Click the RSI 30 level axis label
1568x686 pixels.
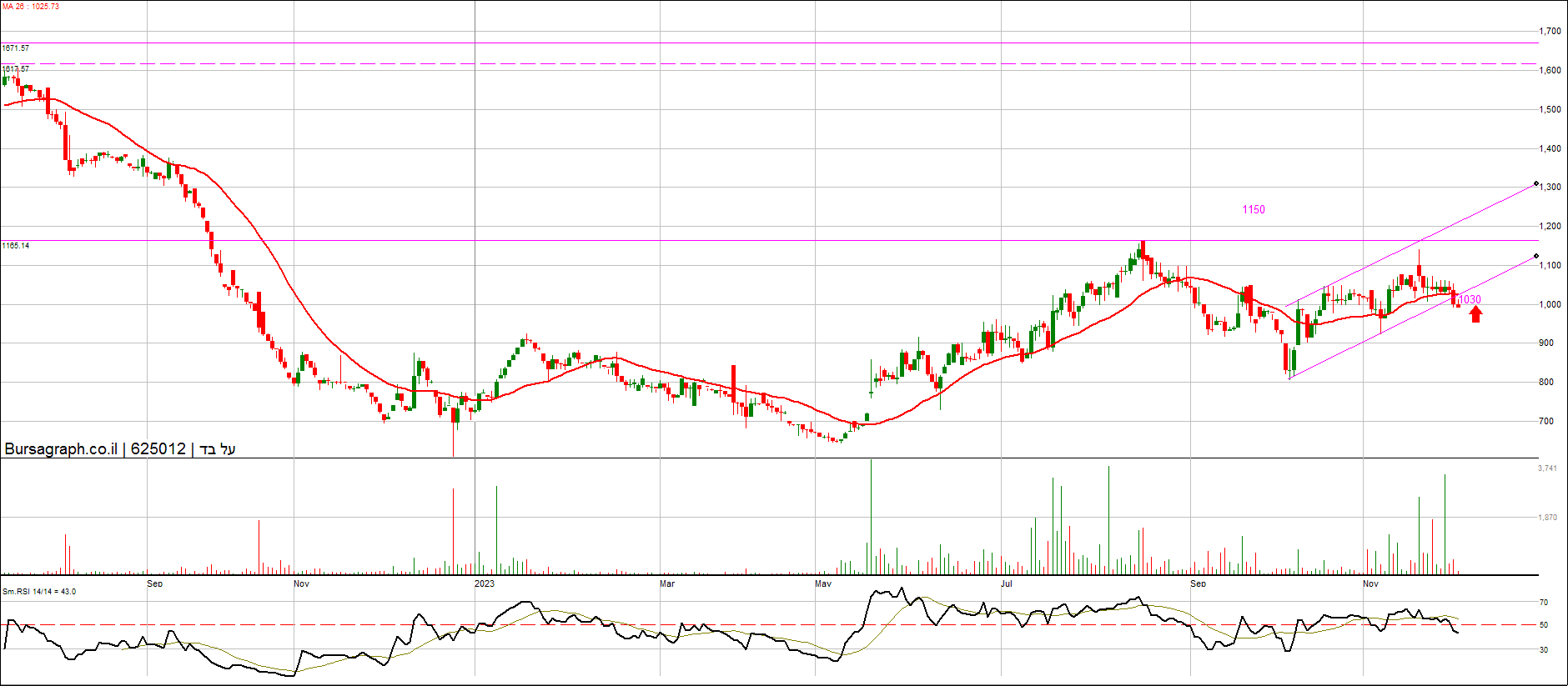pyautogui.click(x=1544, y=650)
